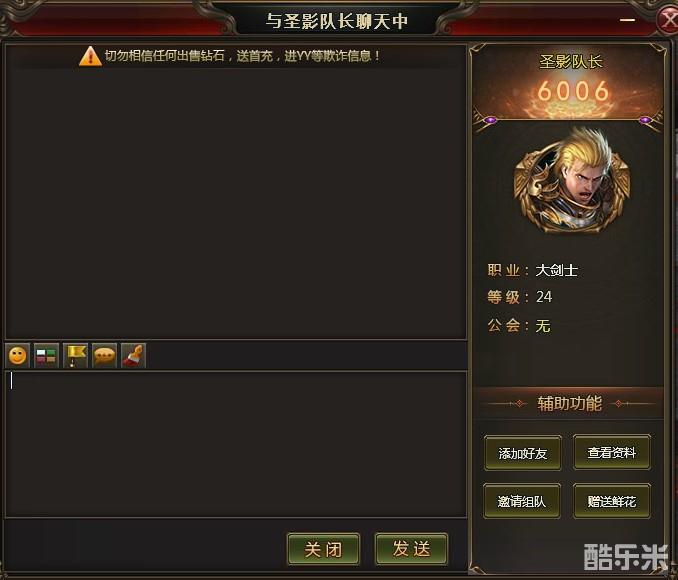The image size is (678, 580).
Task: Click the 添加好友 button
Action: pyautogui.click(x=523, y=453)
